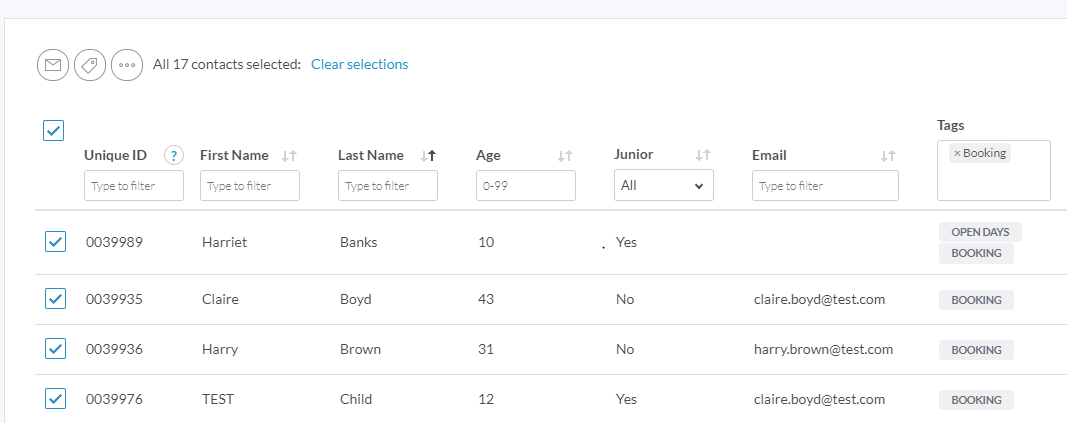
Task: Click the Tags filter box
Action: (x=994, y=180)
